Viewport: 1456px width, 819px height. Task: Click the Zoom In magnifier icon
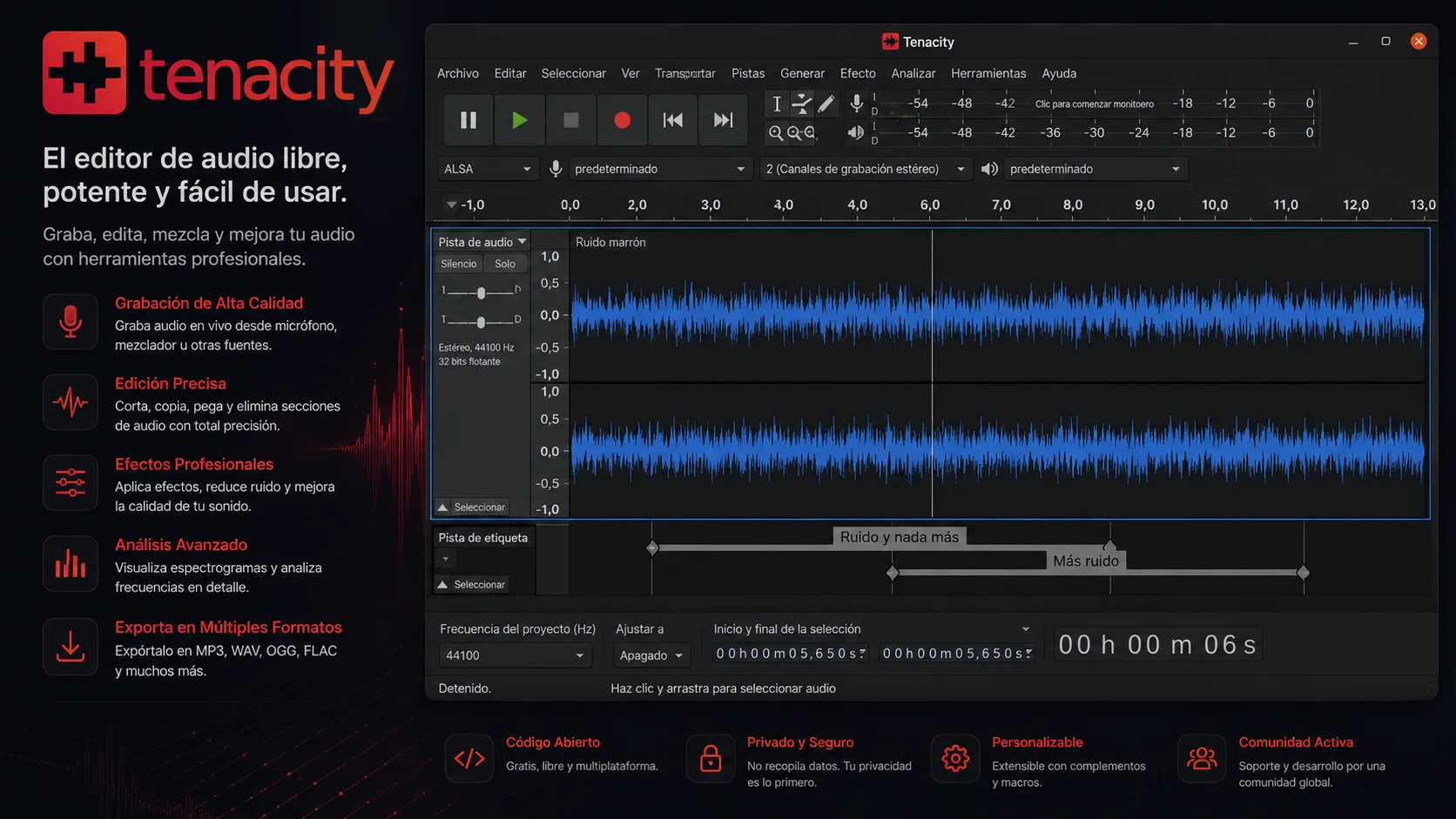[x=776, y=133]
